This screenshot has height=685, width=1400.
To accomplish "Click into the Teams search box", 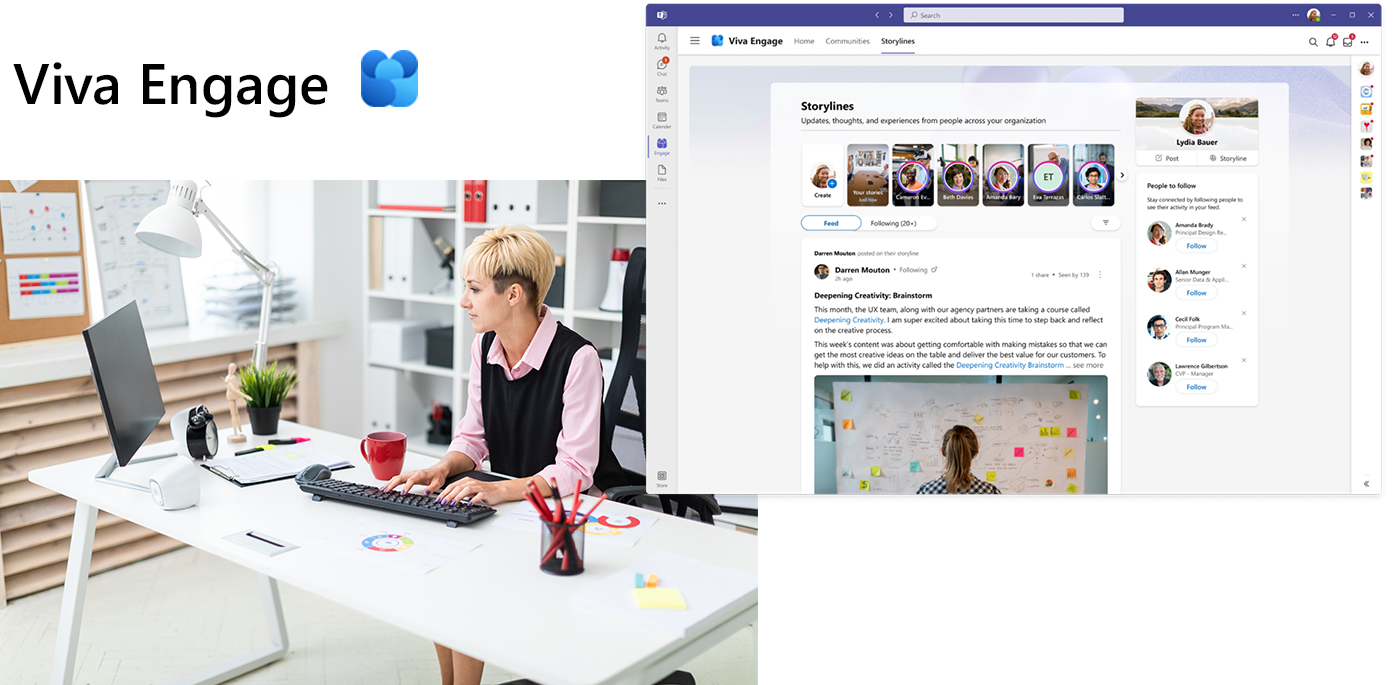I will point(1013,15).
